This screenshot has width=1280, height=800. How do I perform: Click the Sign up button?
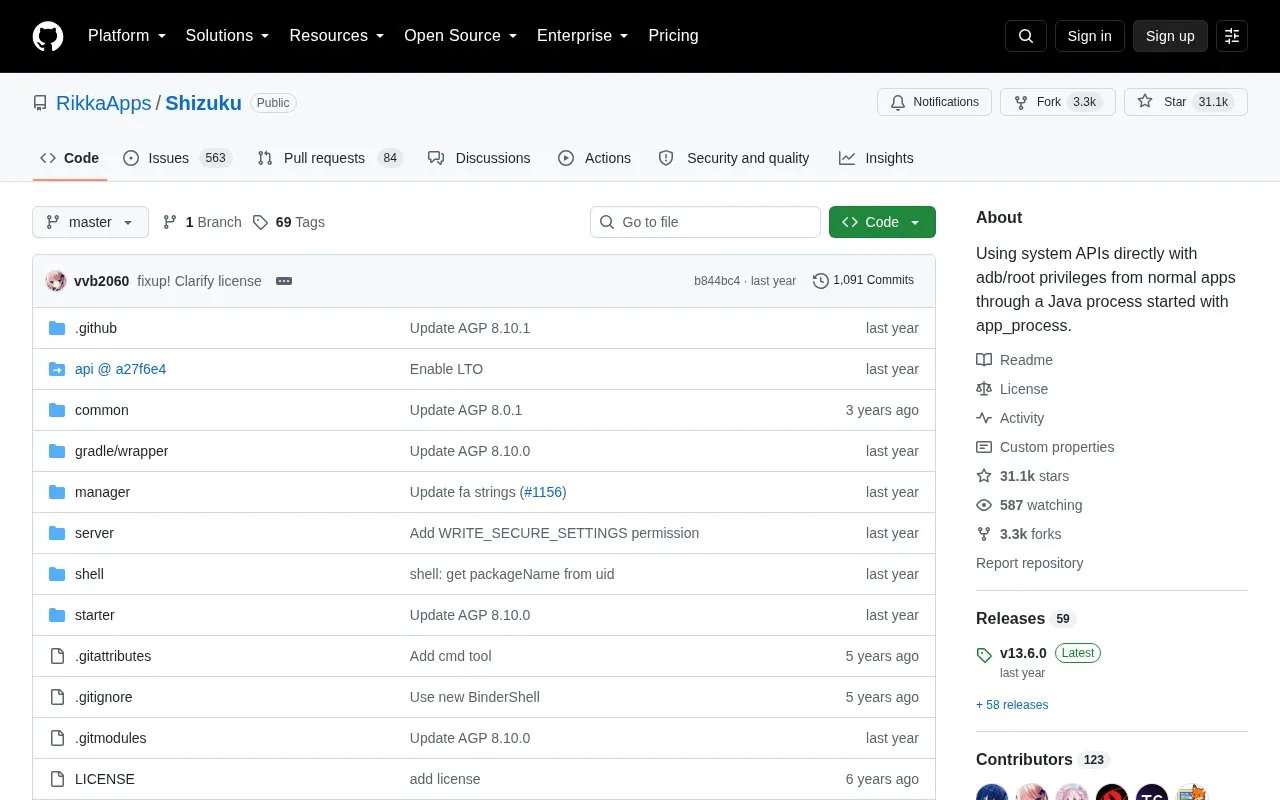(x=1170, y=36)
